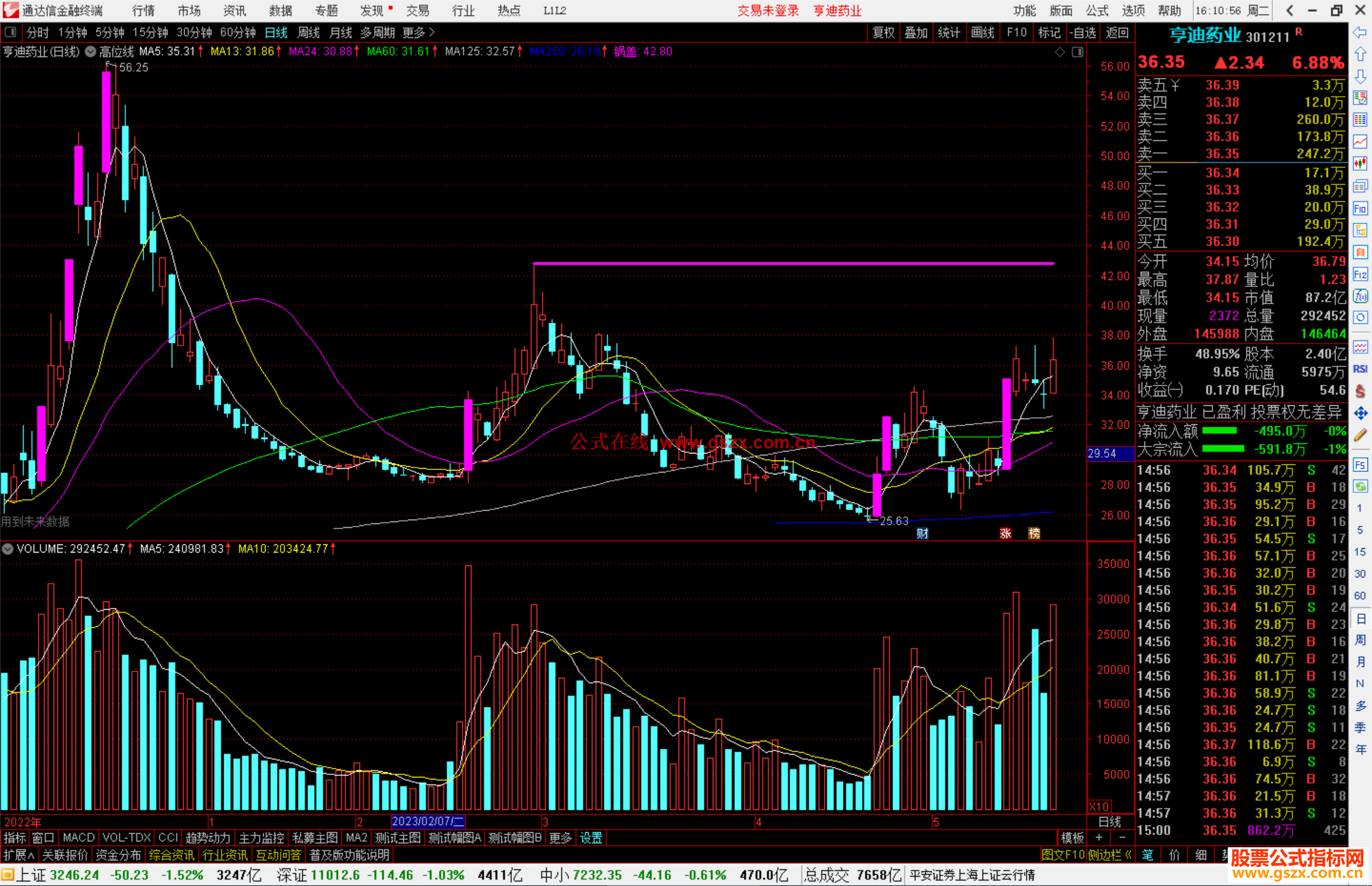Toggle the 高位线 indicator circle button
1372x886 pixels.
click(91, 51)
